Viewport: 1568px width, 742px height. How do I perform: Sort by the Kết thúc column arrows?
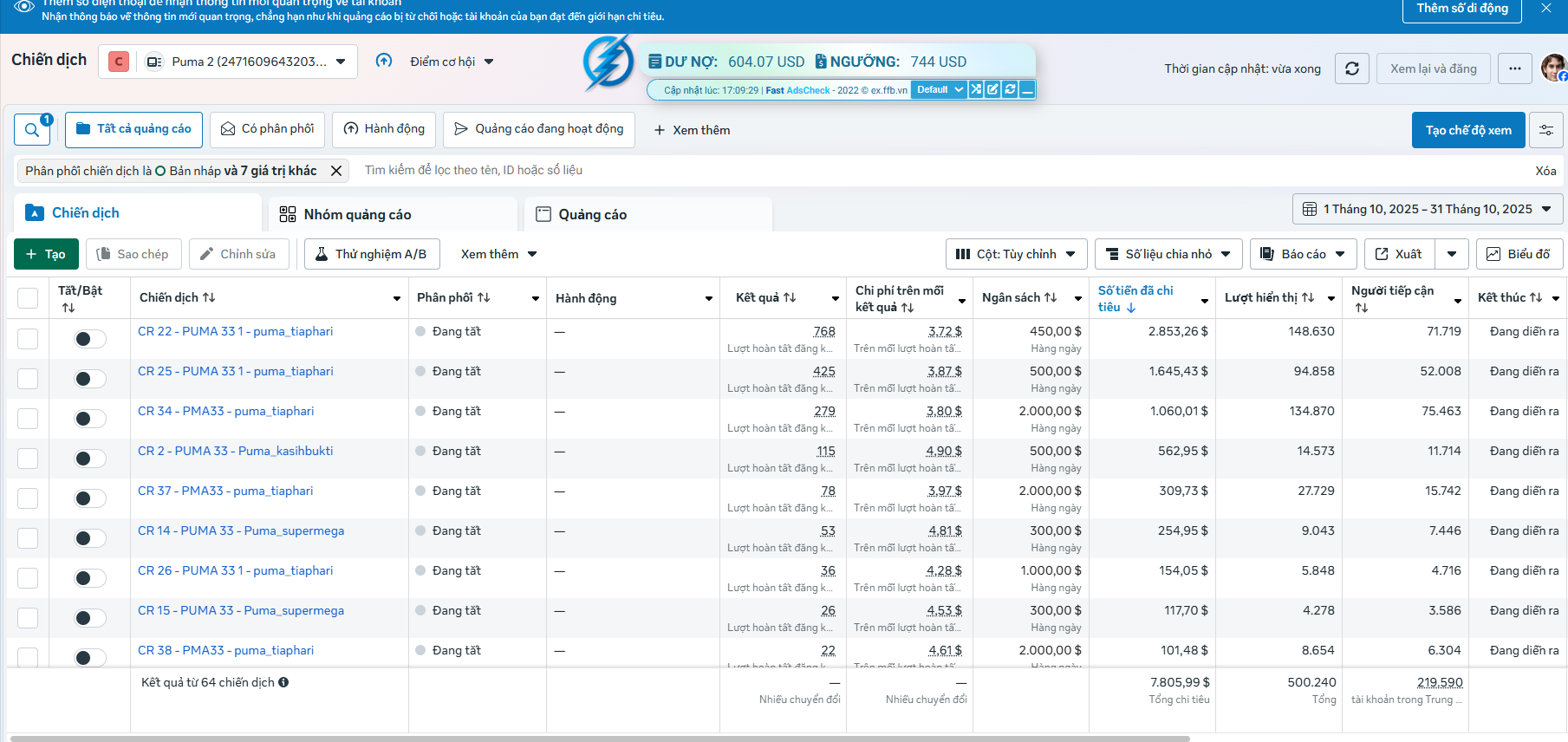(x=1536, y=297)
